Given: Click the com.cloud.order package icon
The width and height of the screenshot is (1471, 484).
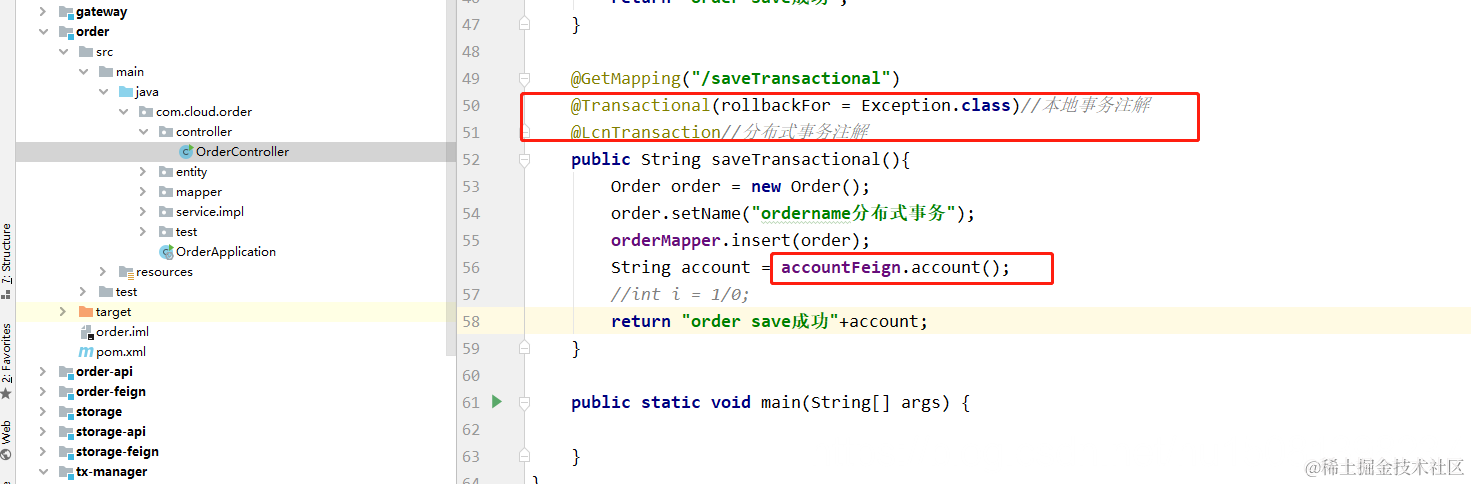Looking at the screenshot, I should pos(146,112).
